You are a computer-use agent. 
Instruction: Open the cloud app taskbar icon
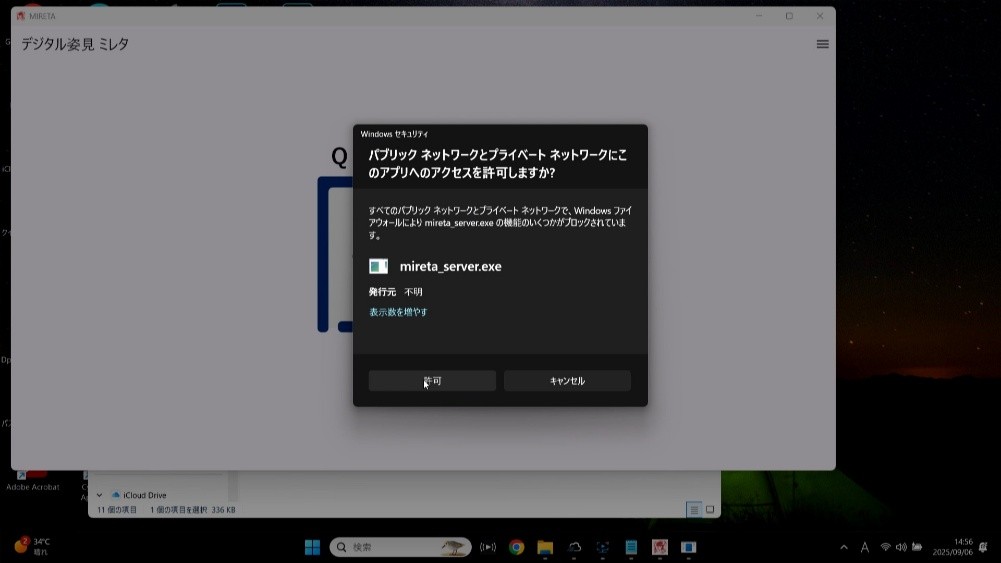tap(574, 547)
